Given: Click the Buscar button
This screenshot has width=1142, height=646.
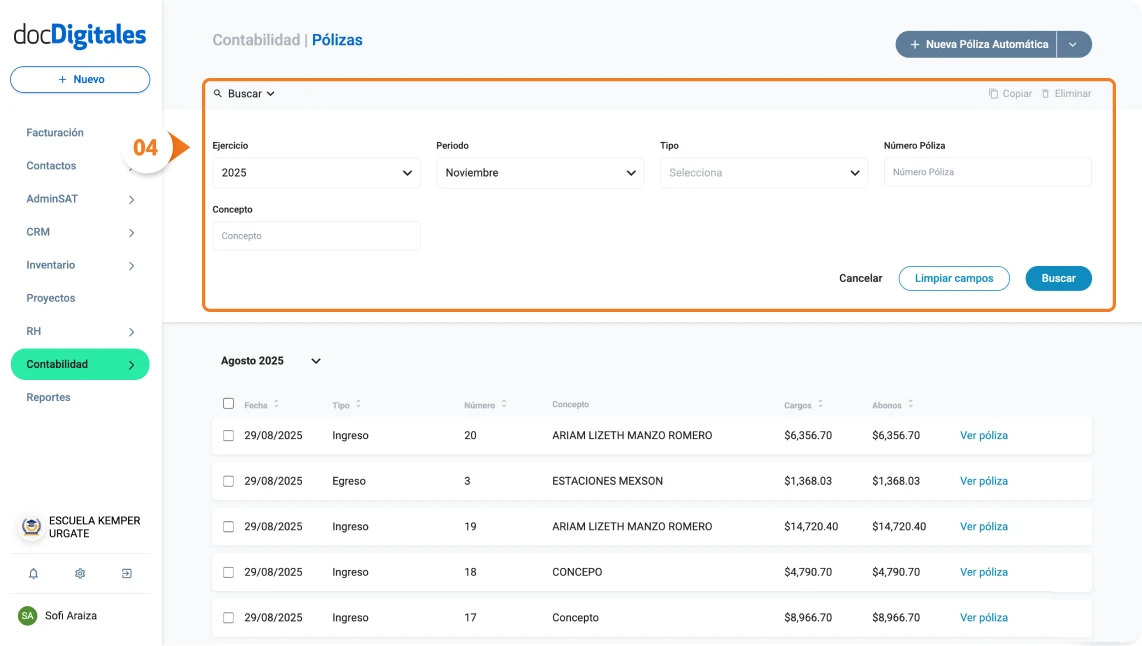Looking at the screenshot, I should click(1058, 278).
